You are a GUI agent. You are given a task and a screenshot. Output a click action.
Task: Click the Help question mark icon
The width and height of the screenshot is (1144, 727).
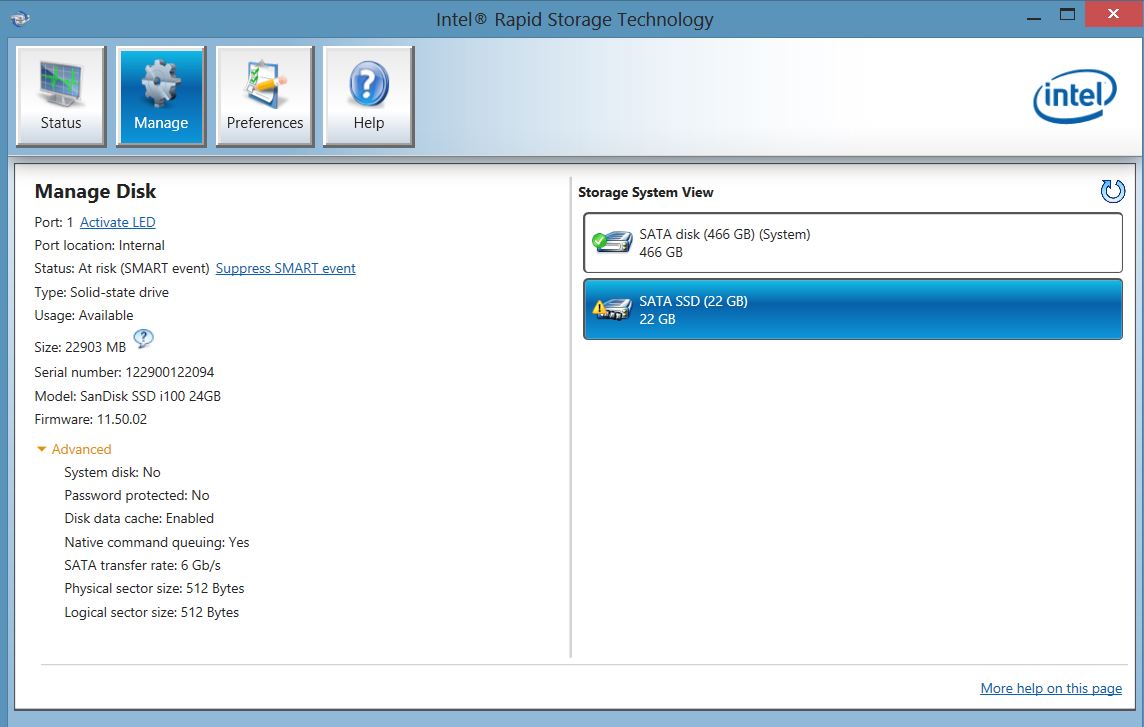(368, 84)
